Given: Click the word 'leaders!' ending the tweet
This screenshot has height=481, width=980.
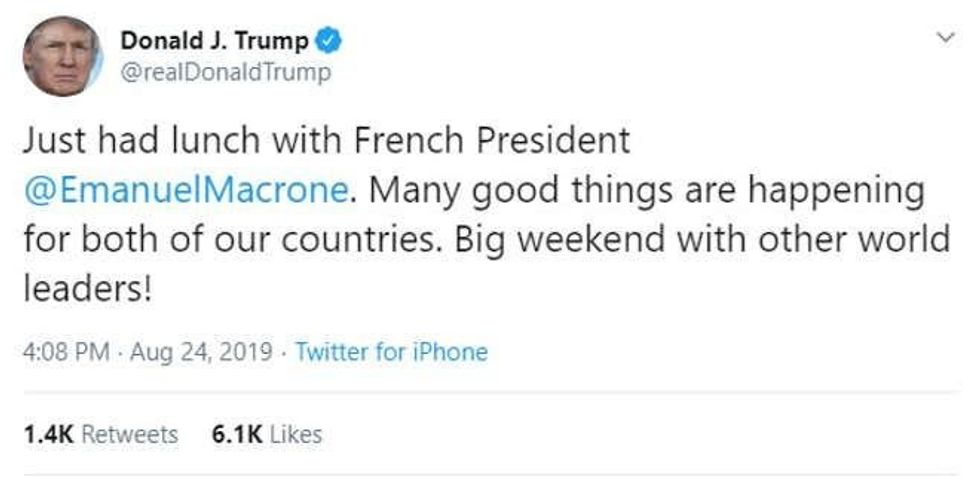Looking at the screenshot, I should point(87,291).
